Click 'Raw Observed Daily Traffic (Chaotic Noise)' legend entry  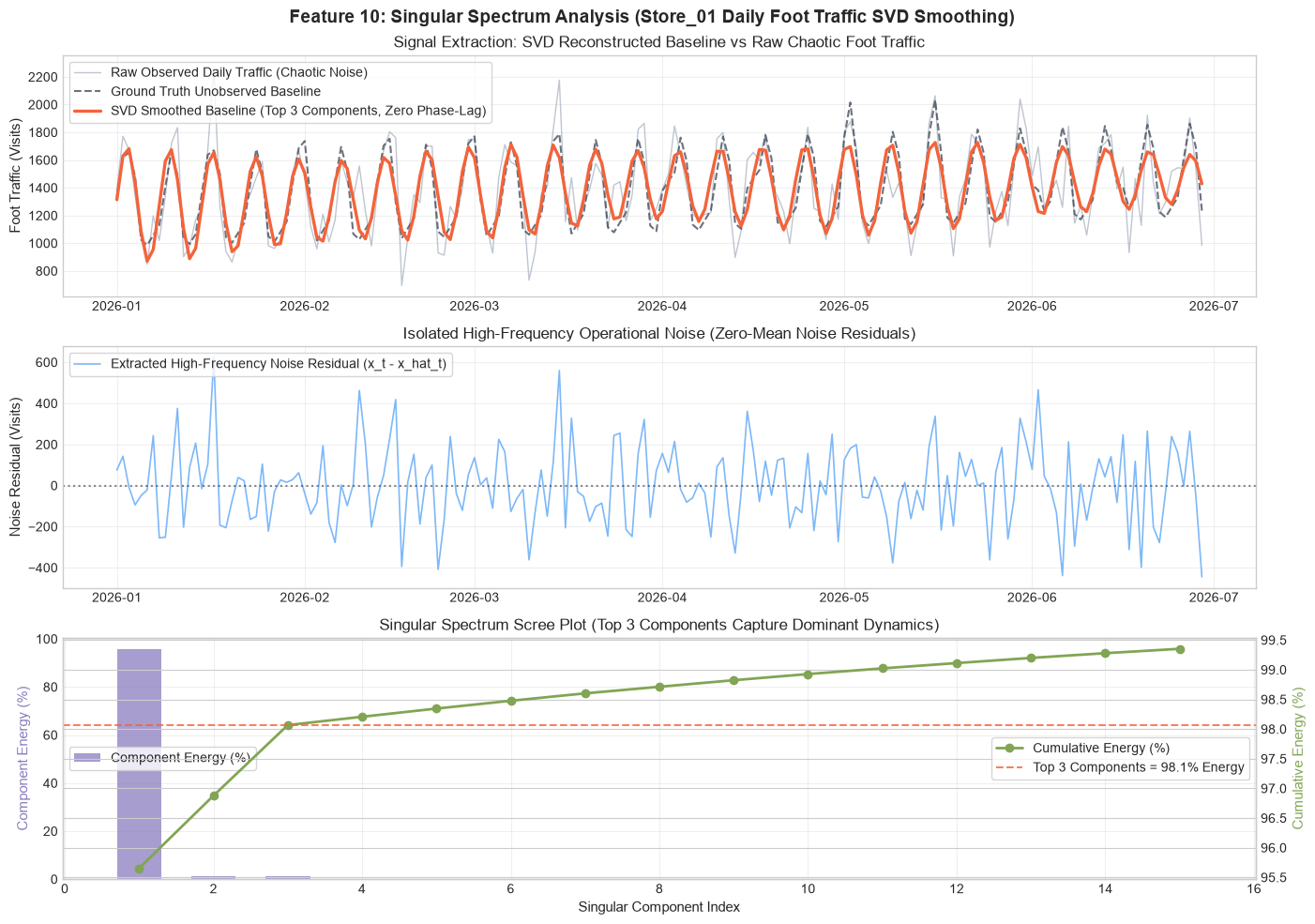[x=239, y=72]
